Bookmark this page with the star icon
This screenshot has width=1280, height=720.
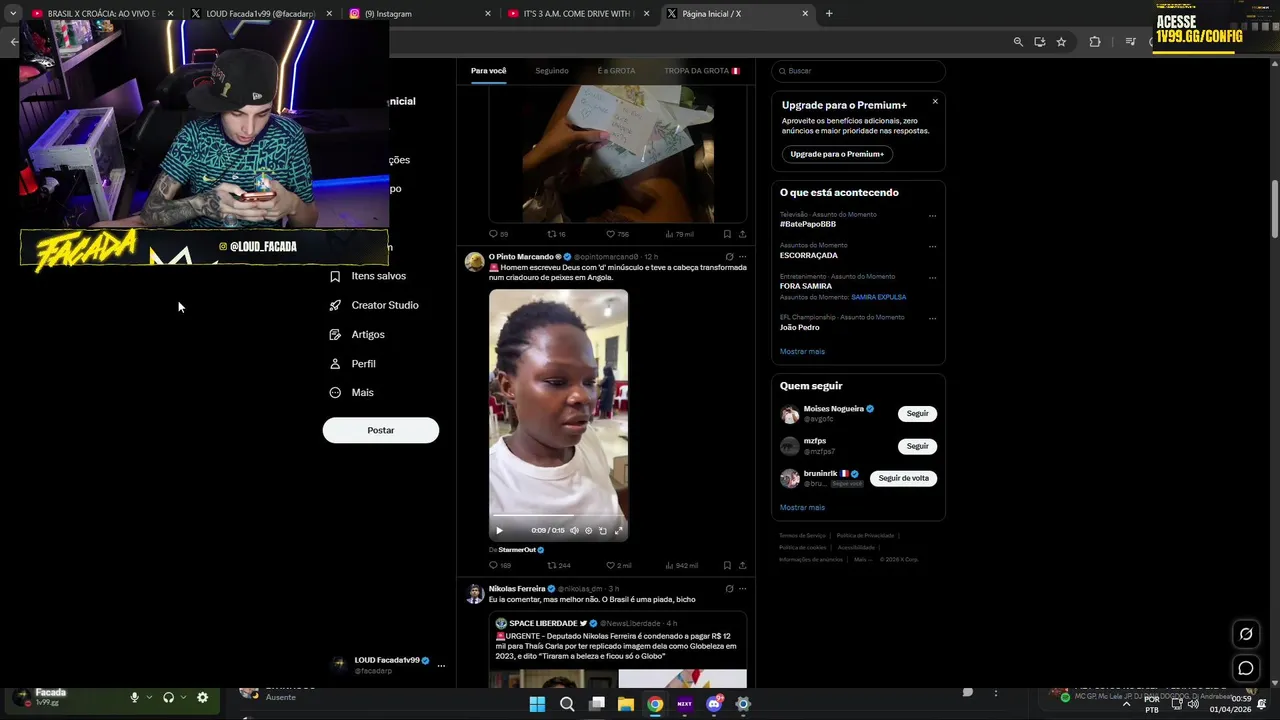click(1061, 42)
